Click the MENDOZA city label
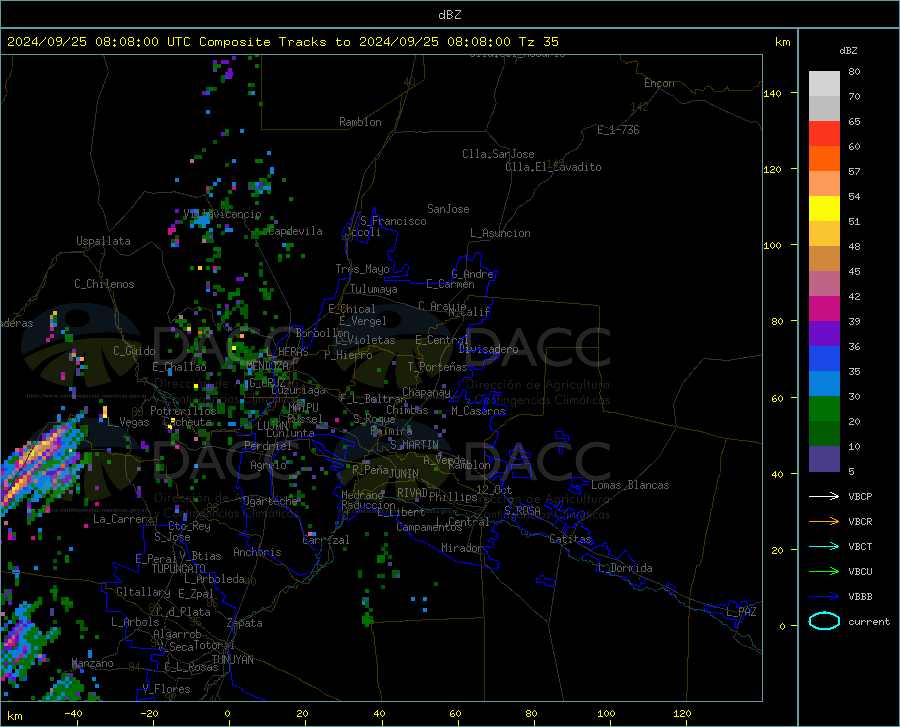This screenshot has width=900, height=727. 267,366
